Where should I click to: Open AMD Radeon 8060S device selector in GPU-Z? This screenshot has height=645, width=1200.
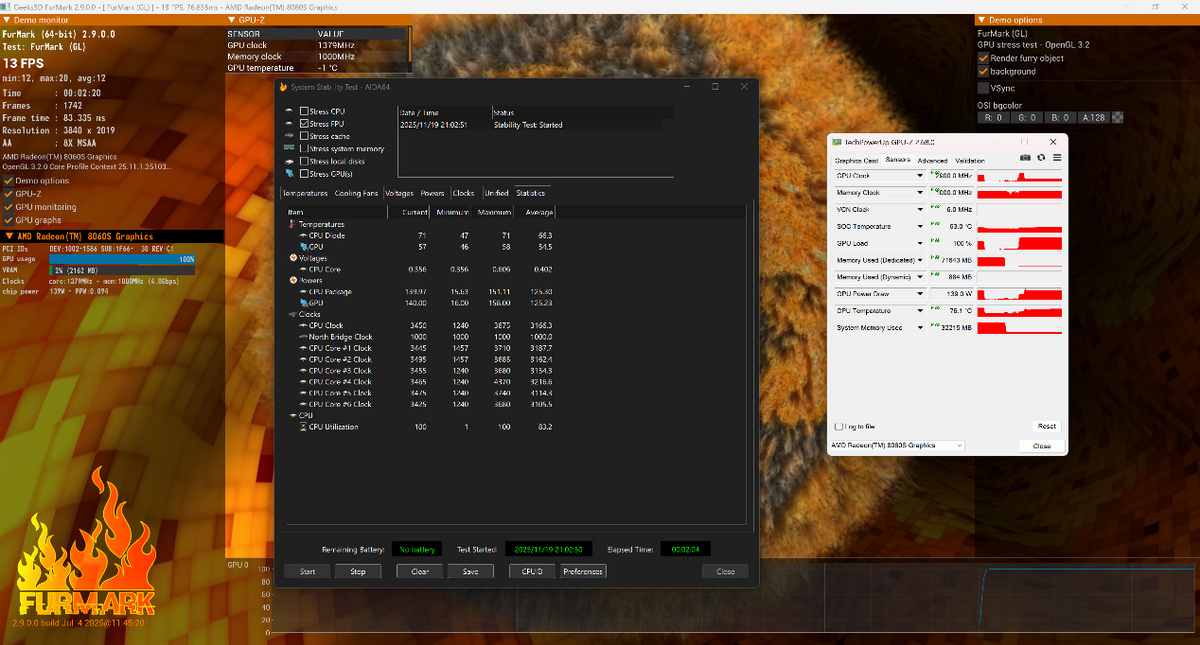(897, 445)
